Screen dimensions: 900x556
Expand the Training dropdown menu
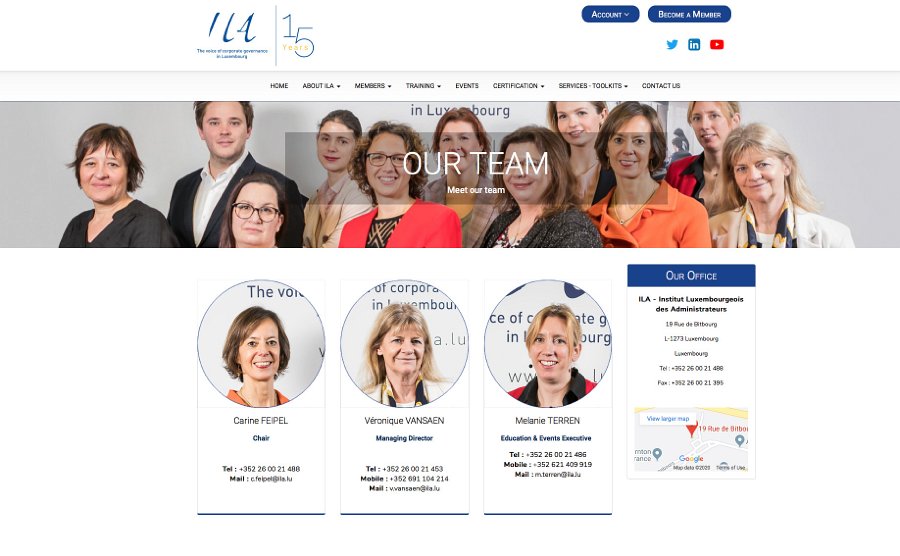click(x=423, y=86)
